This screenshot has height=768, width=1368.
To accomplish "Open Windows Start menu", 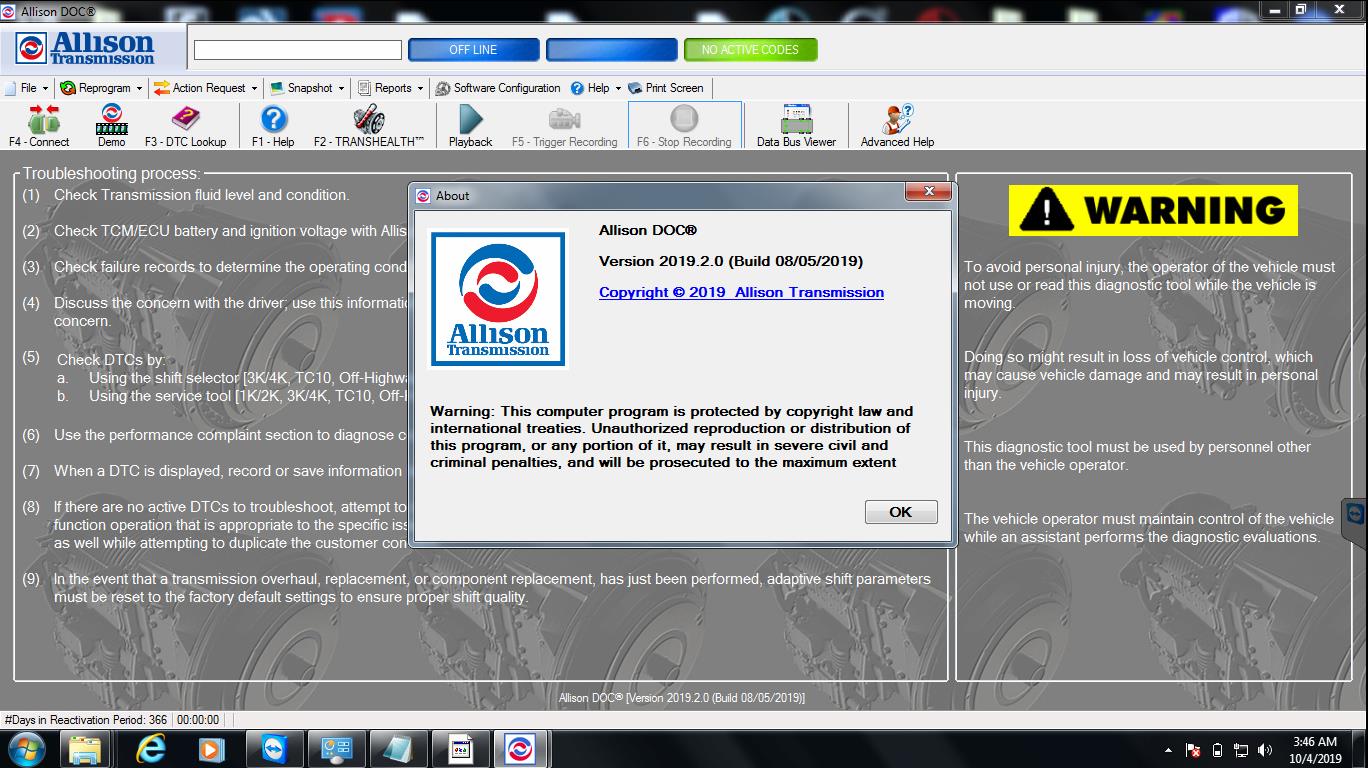I will 26,748.
